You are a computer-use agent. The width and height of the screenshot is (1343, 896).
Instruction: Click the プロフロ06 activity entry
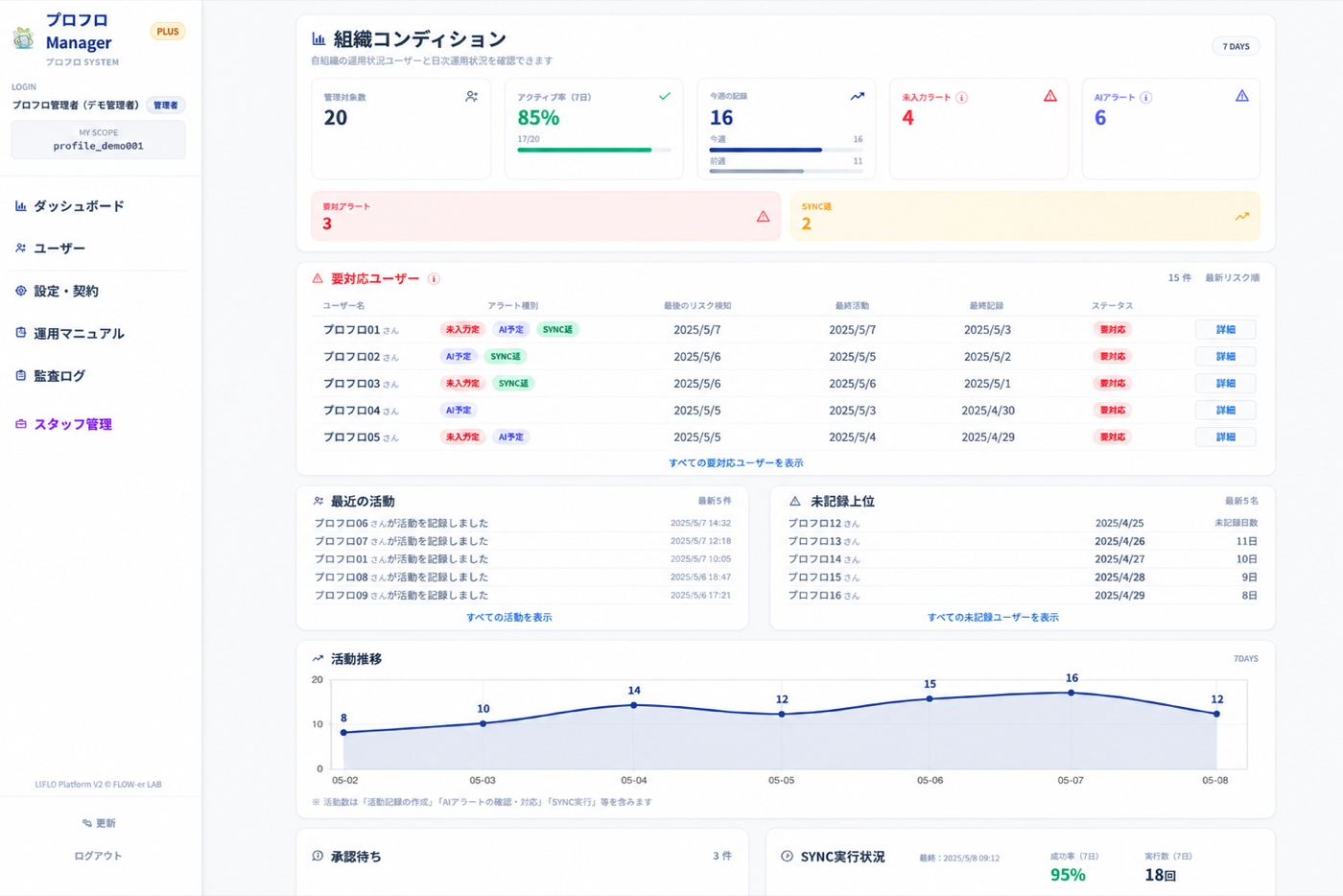tap(523, 523)
